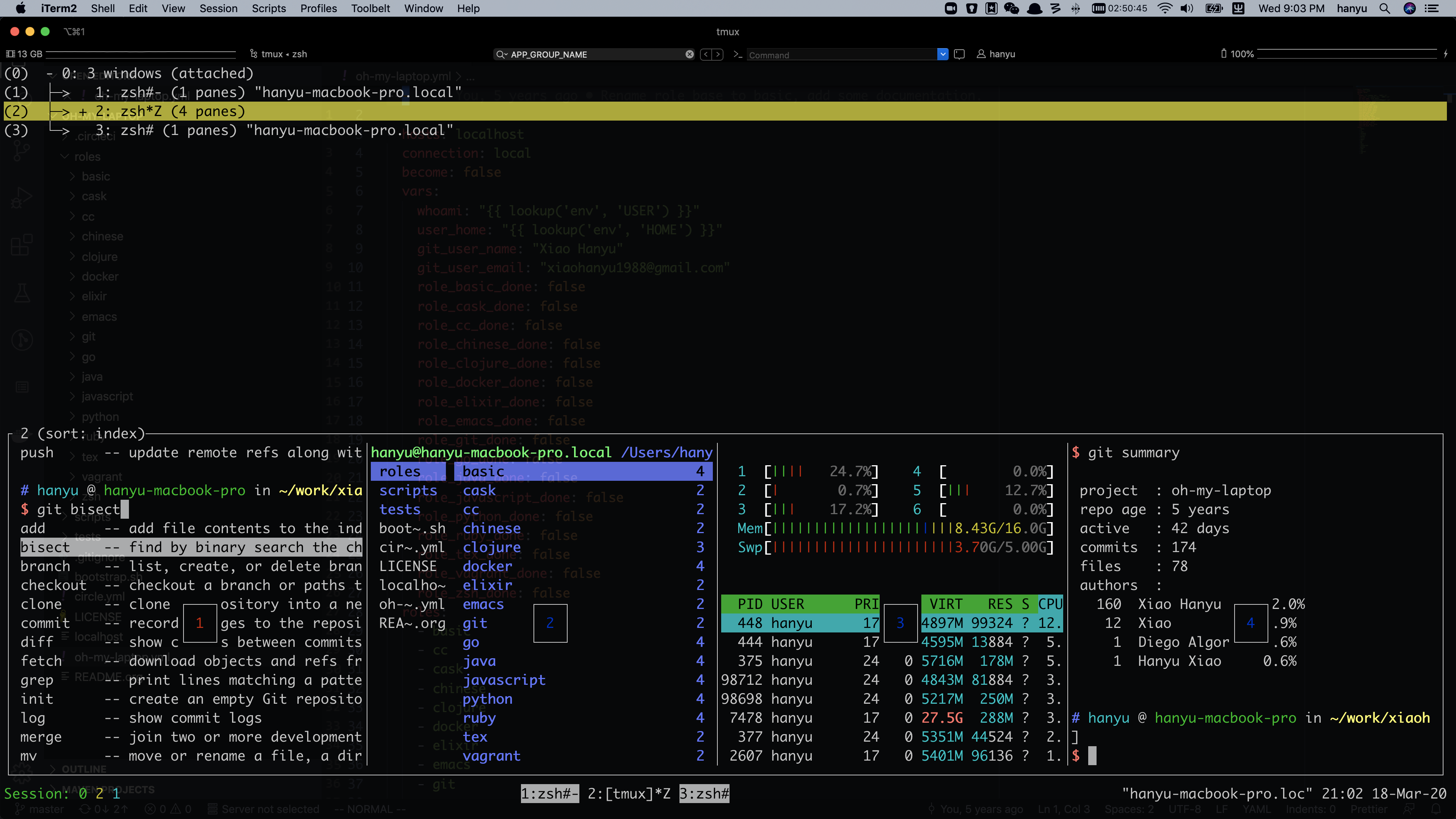This screenshot has height=819, width=1456.
Task: Select window 1 zsh in the tmux tree
Action: click(277, 92)
